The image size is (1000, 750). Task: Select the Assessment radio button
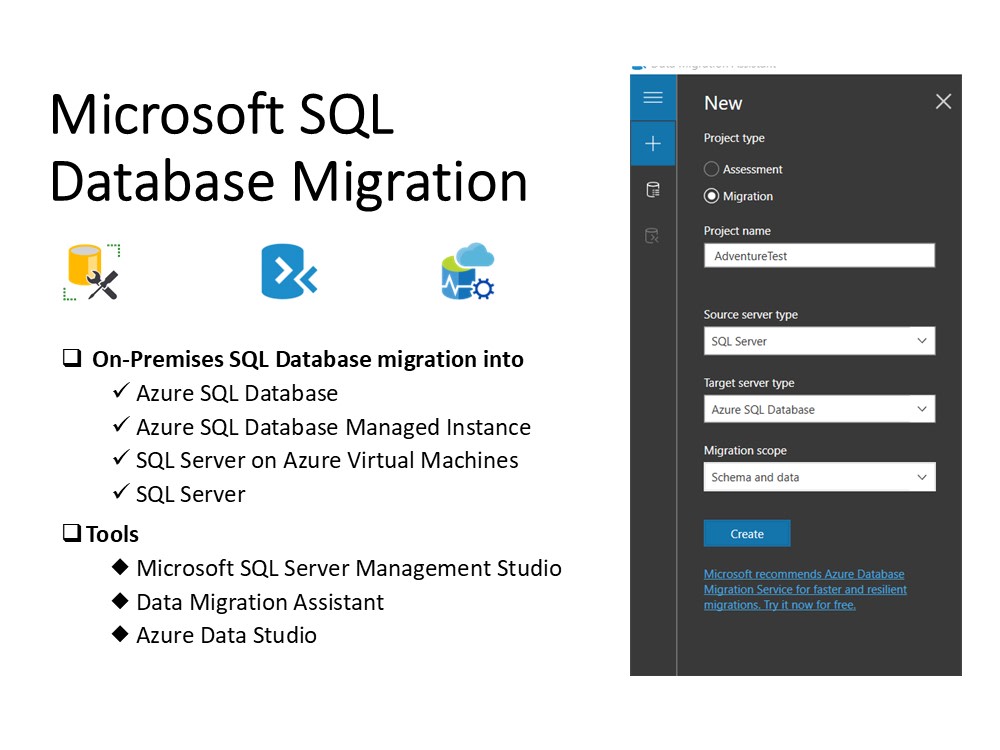[711, 169]
